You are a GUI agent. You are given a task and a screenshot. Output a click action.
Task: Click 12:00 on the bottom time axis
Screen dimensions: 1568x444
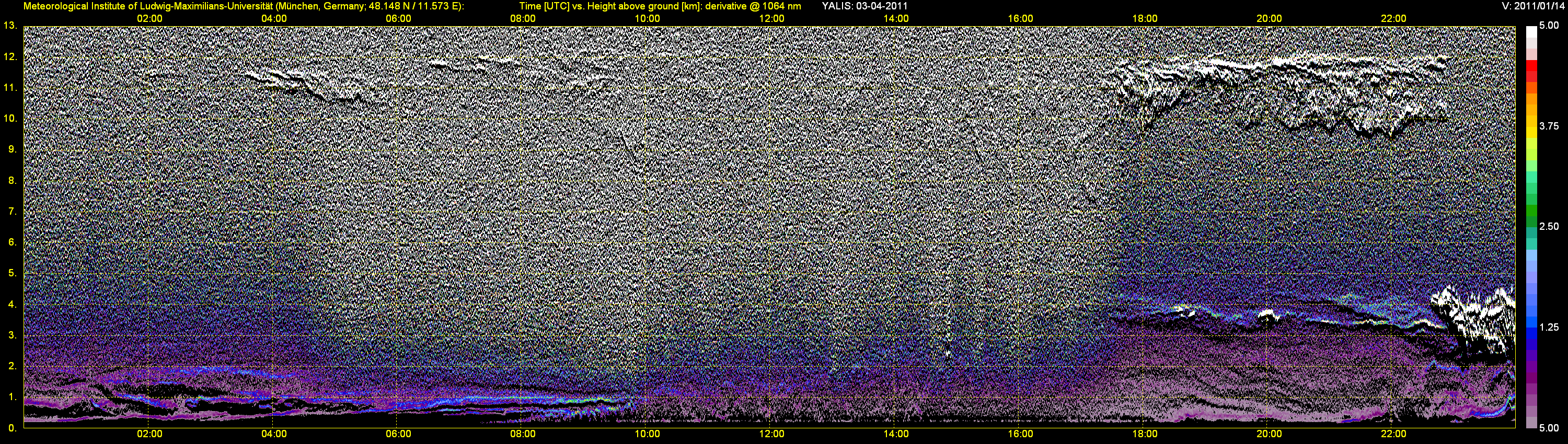point(771,434)
